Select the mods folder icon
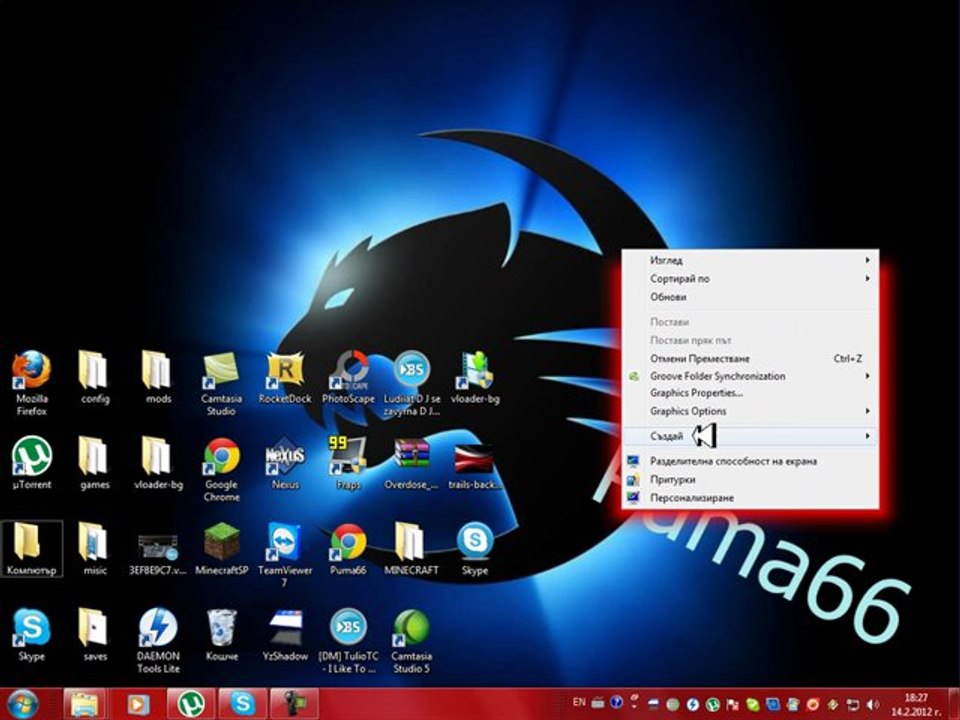Viewport: 960px width, 720px height. coord(158,377)
